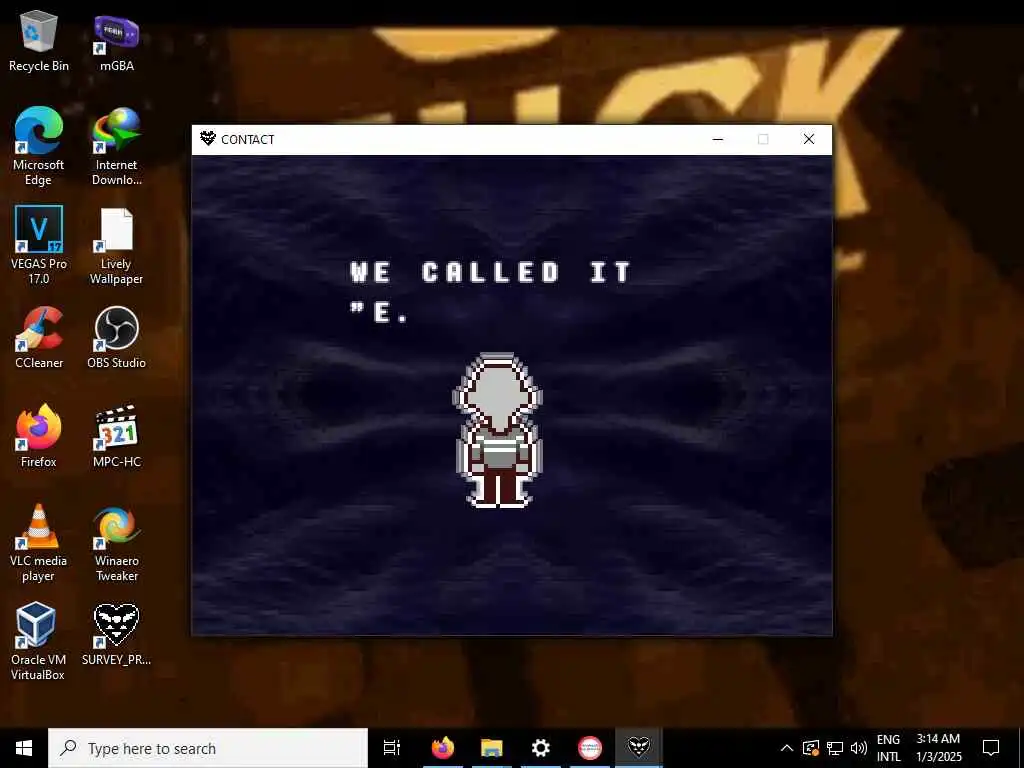Image resolution: width=1024 pixels, height=768 pixels.
Task: Open the clock showing 3:14 AM
Action: [938, 748]
